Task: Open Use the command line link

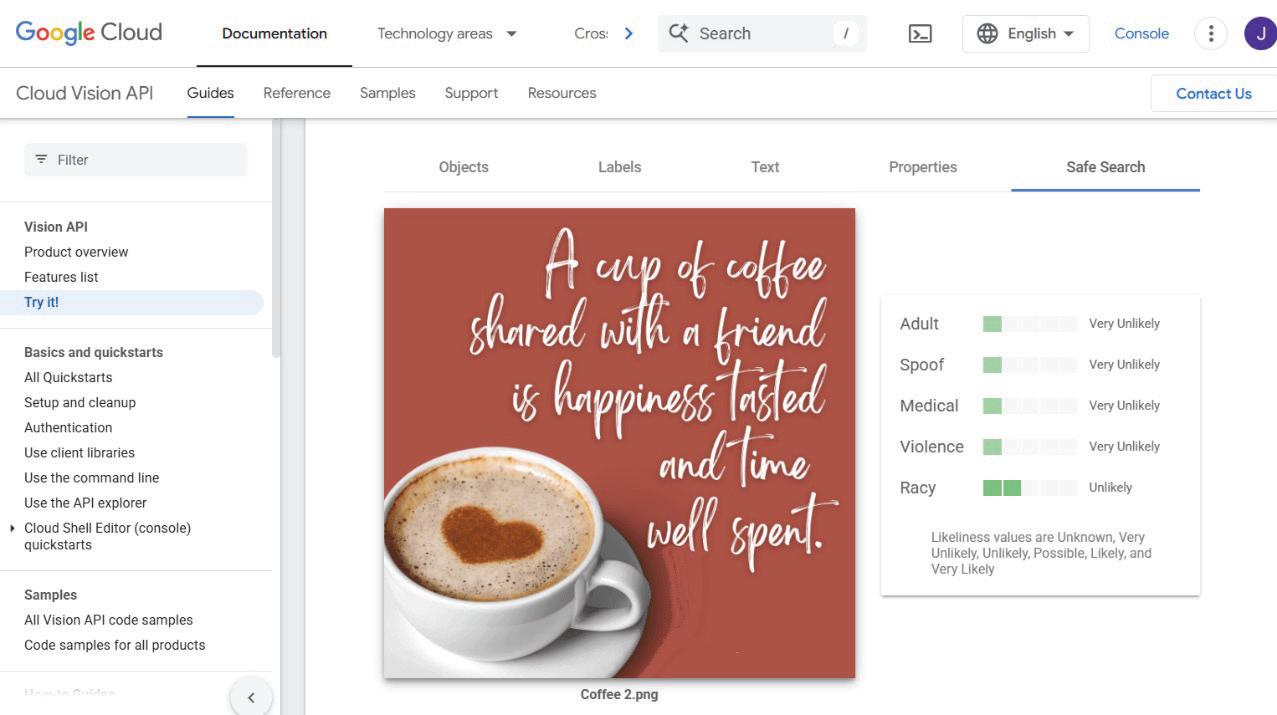Action: pos(92,477)
